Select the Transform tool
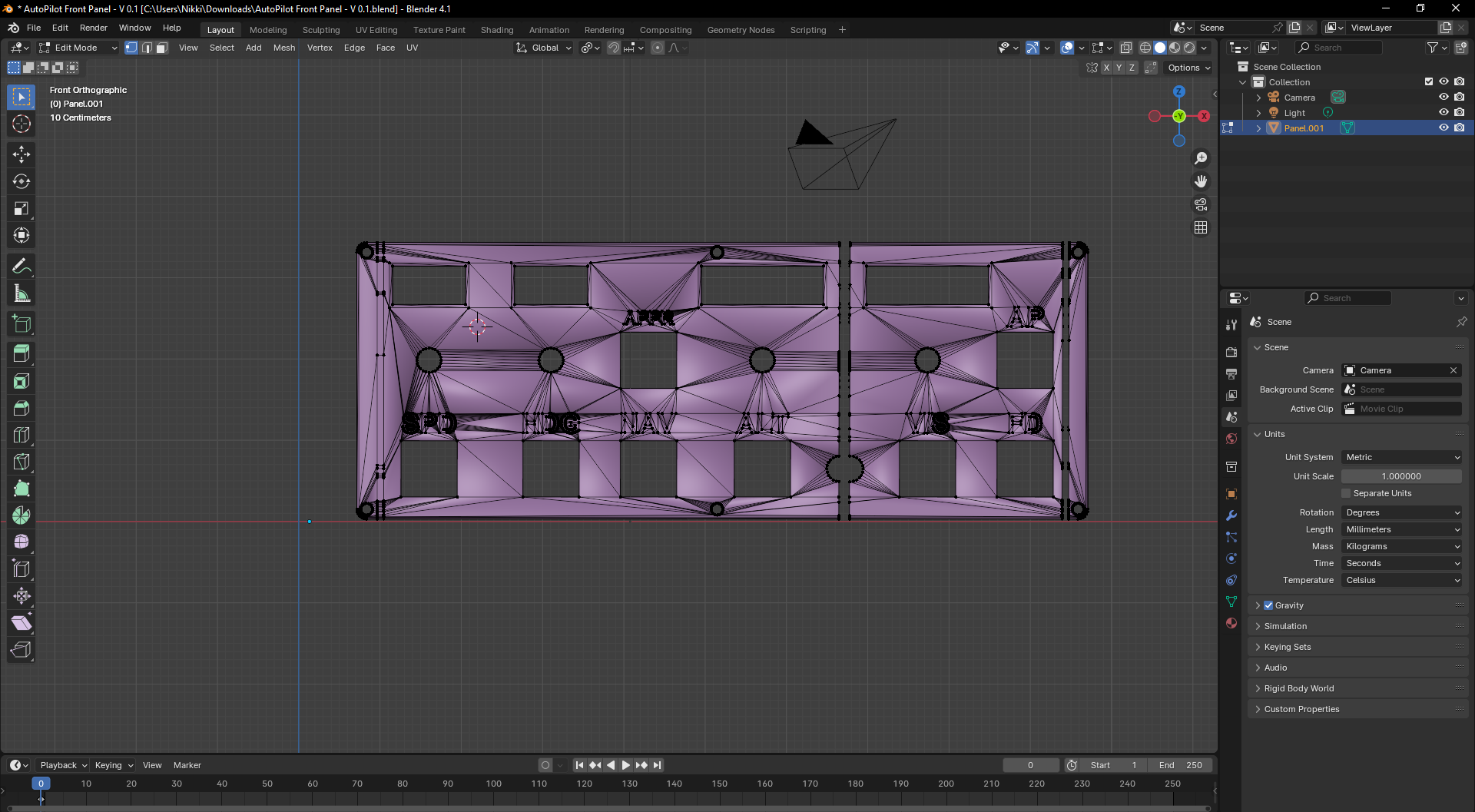The image size is (1475, 812). 22,235
